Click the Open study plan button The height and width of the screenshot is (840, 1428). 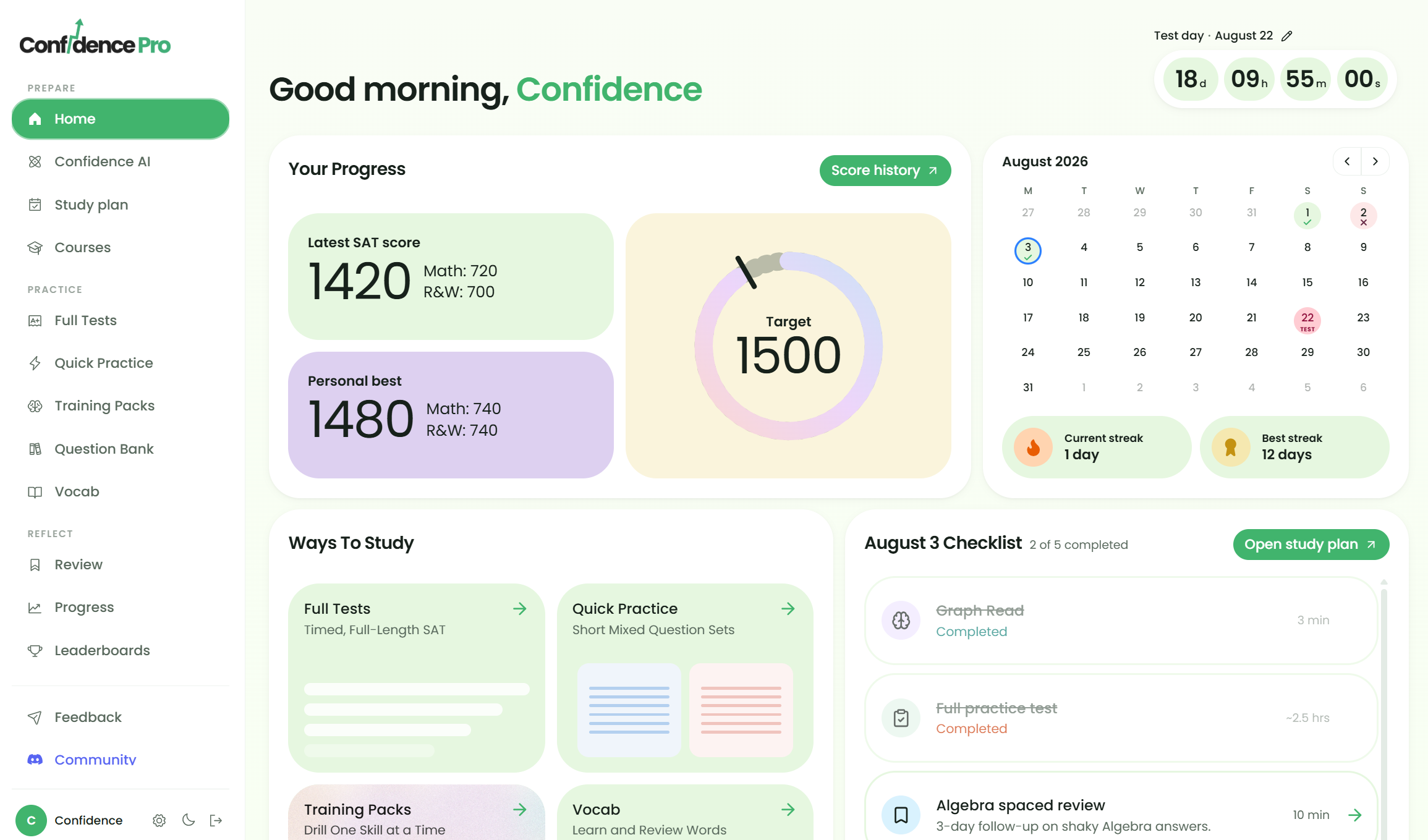tap(1311, 545)
